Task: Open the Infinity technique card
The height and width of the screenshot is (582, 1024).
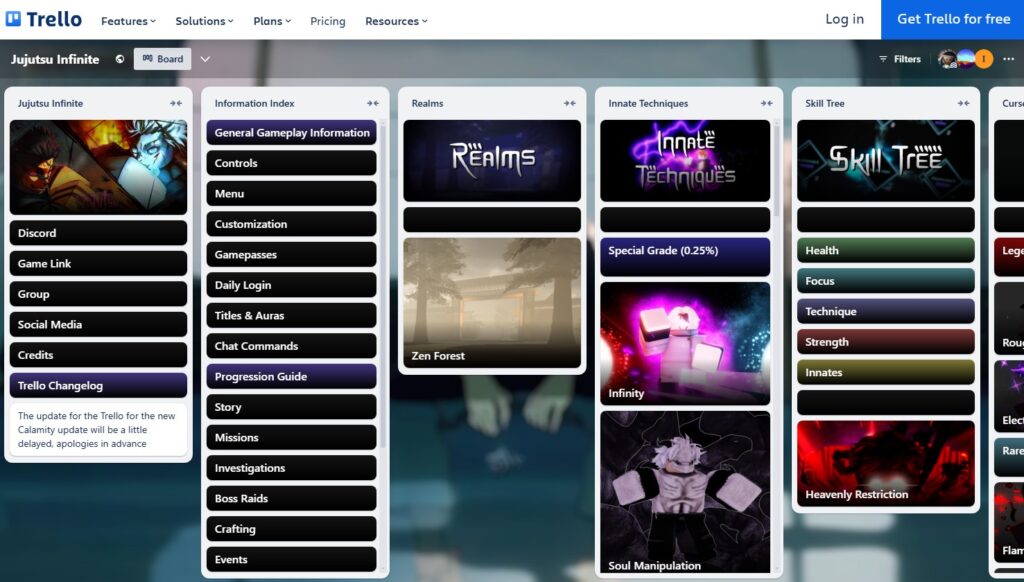Action: (x=685, y=344)
